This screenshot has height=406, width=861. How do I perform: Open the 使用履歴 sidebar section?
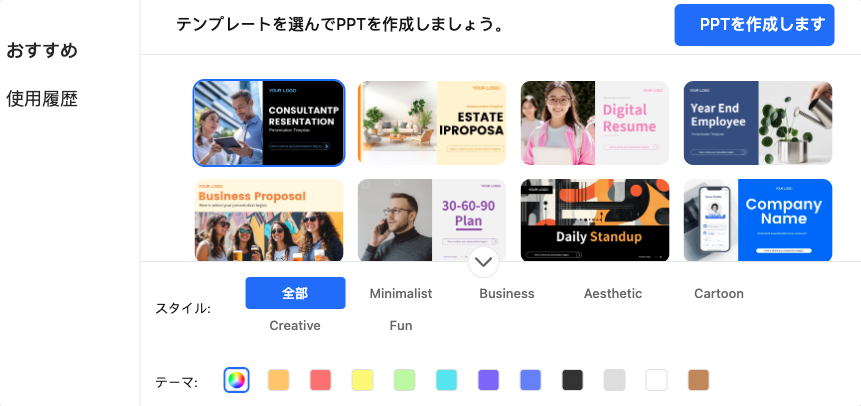point(42,99)
